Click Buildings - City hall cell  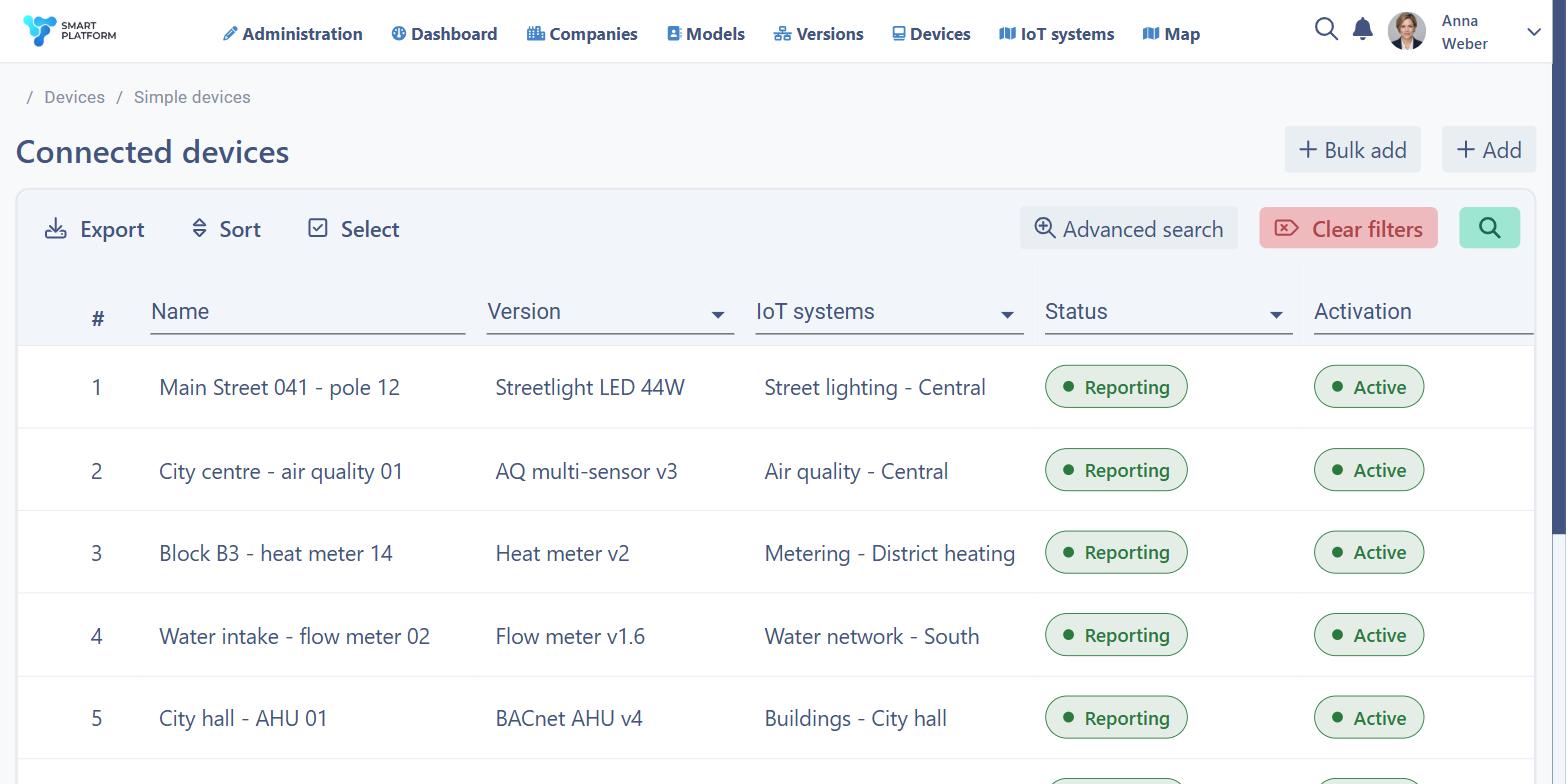(855, 718)
